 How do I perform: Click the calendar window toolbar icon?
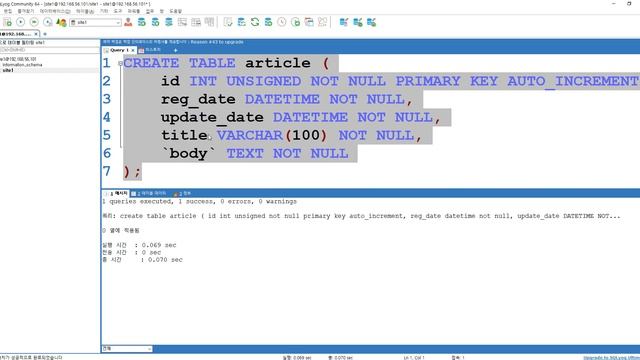coord(309,22)
